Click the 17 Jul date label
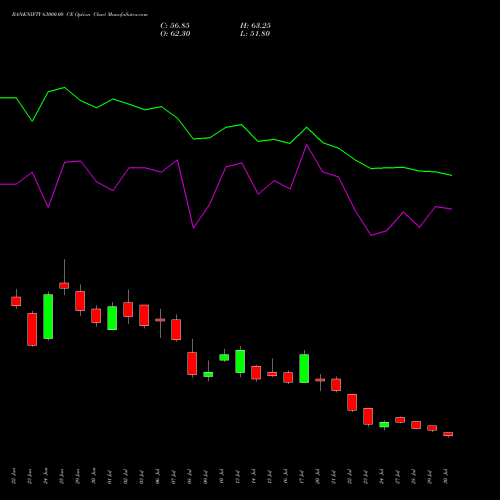500x500 pixels. click(302, 477)
